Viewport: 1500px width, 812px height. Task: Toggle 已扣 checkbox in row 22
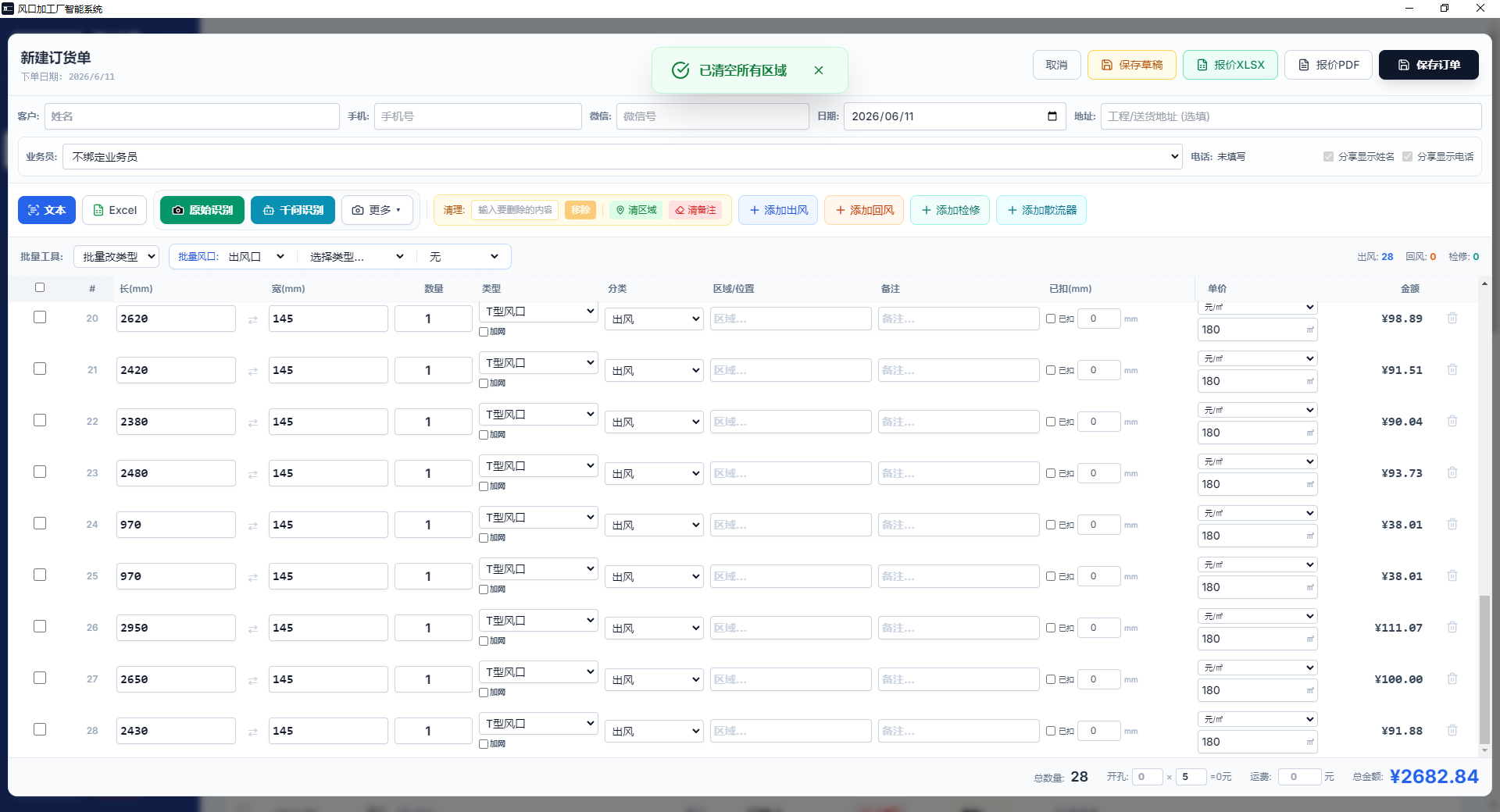[x=1051, y=422]
